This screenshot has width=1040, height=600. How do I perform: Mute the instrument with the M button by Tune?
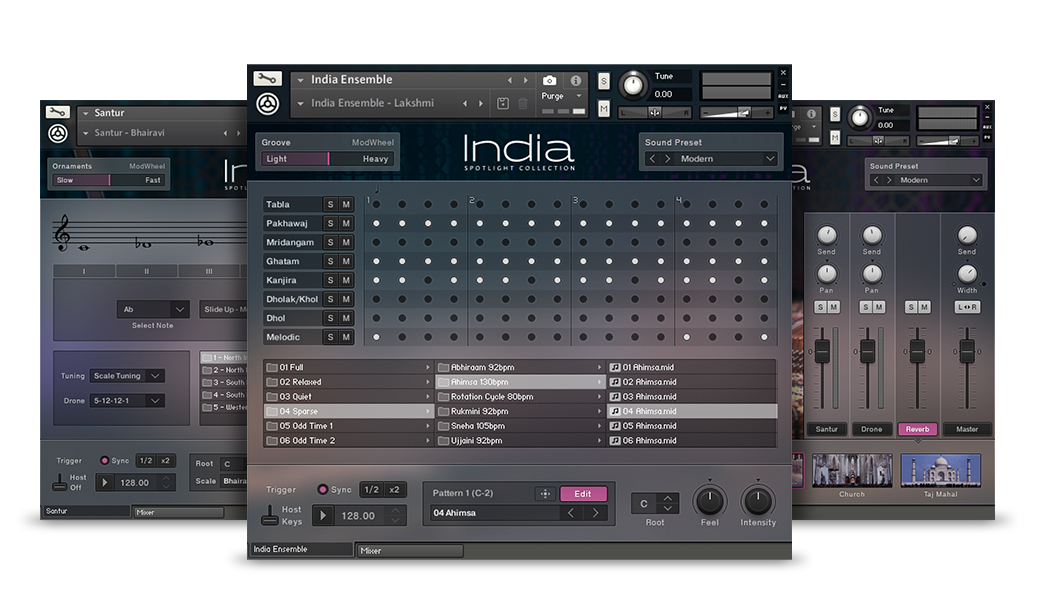604,108
